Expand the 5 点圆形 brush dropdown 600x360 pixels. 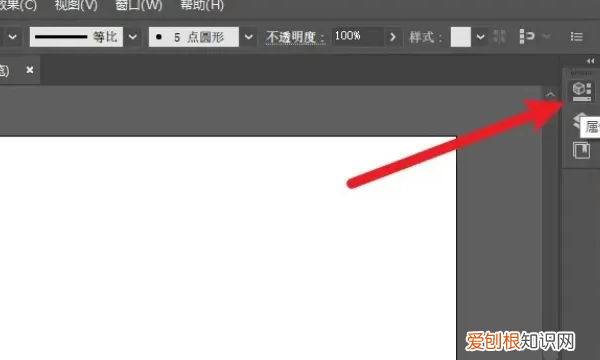pyautogui.click(x=249, y=37)
